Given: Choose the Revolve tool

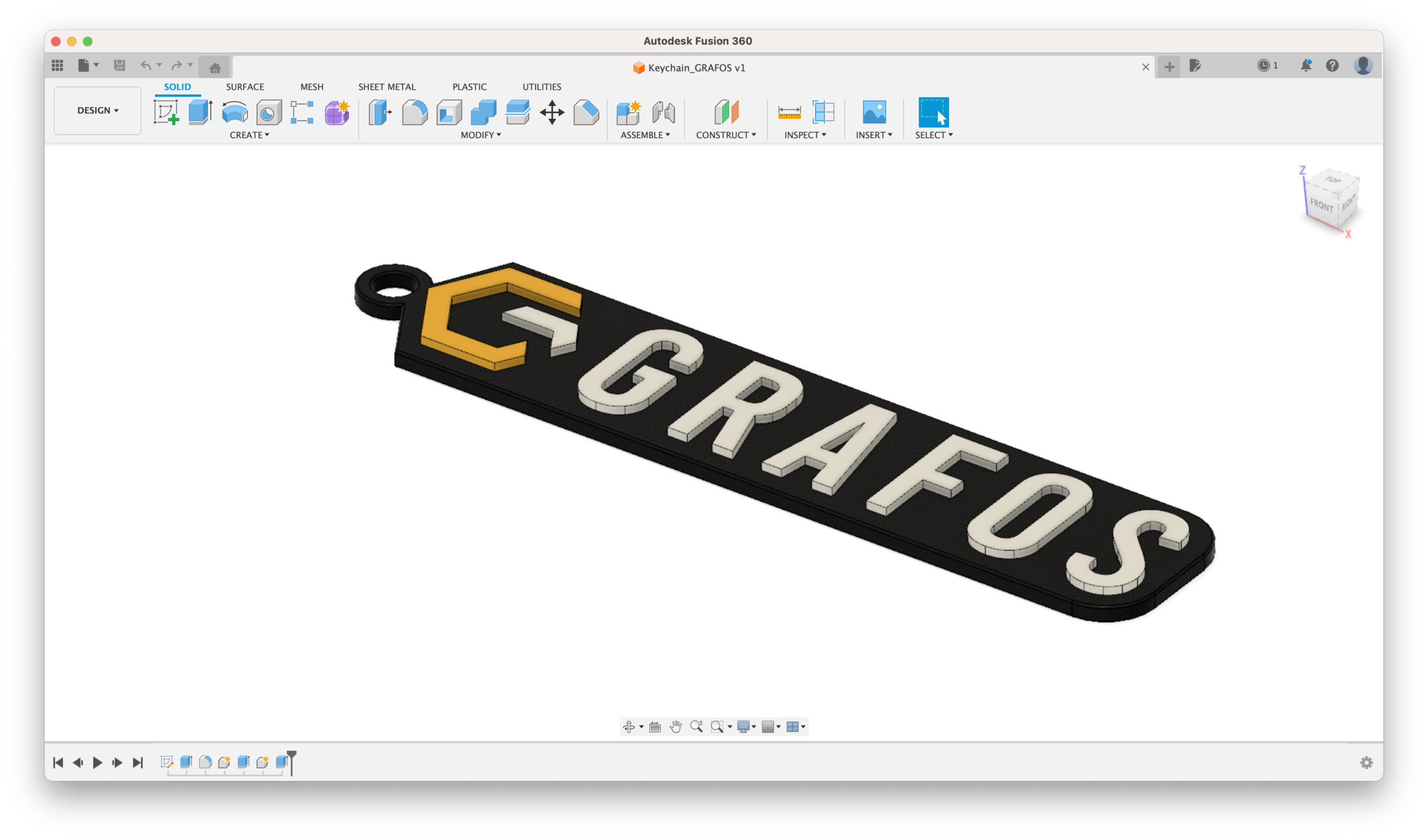Looking at the screenshot, I should tap(235, 112).
